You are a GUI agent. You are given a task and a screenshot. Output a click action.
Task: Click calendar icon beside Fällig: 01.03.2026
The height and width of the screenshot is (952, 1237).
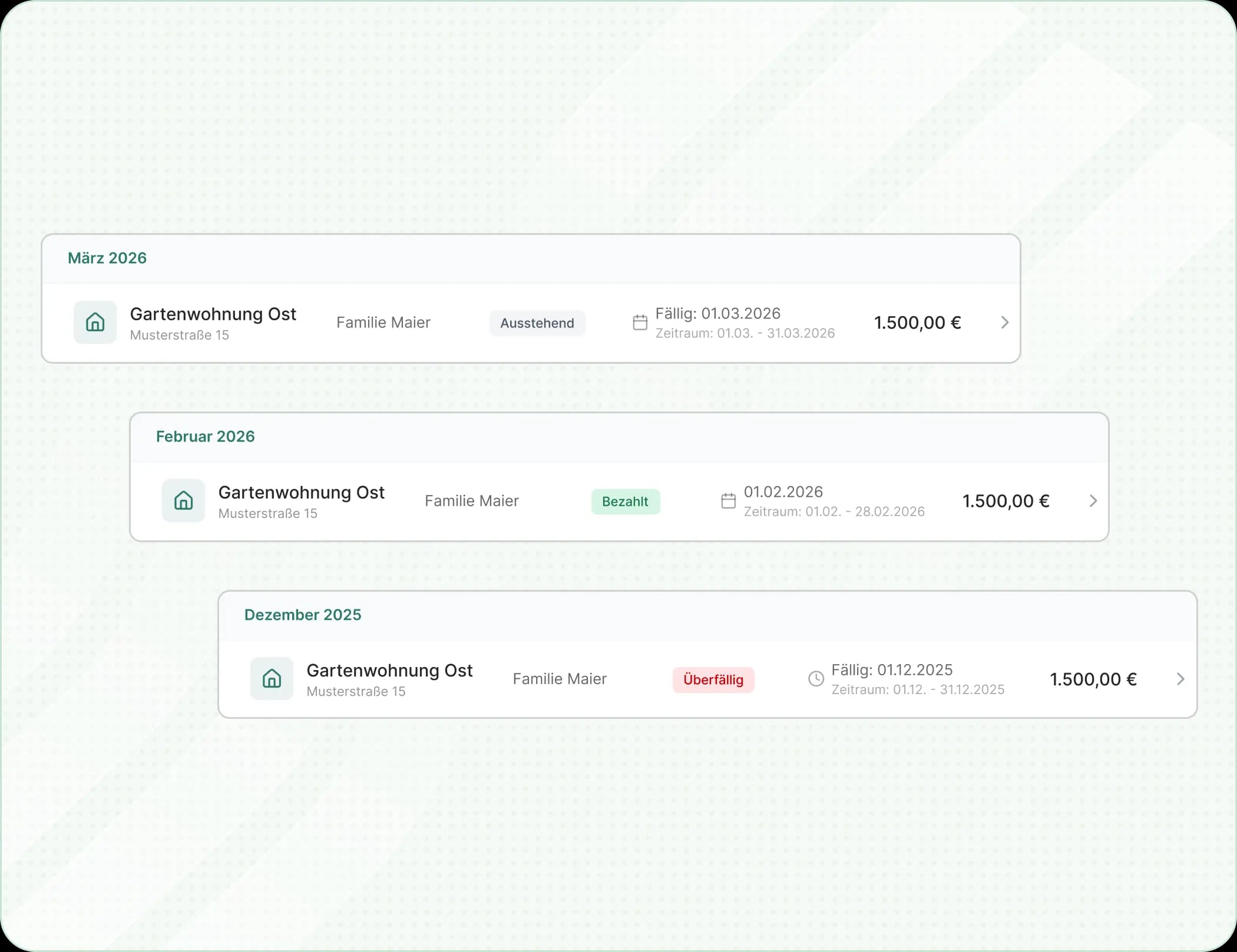click(640, 323)
